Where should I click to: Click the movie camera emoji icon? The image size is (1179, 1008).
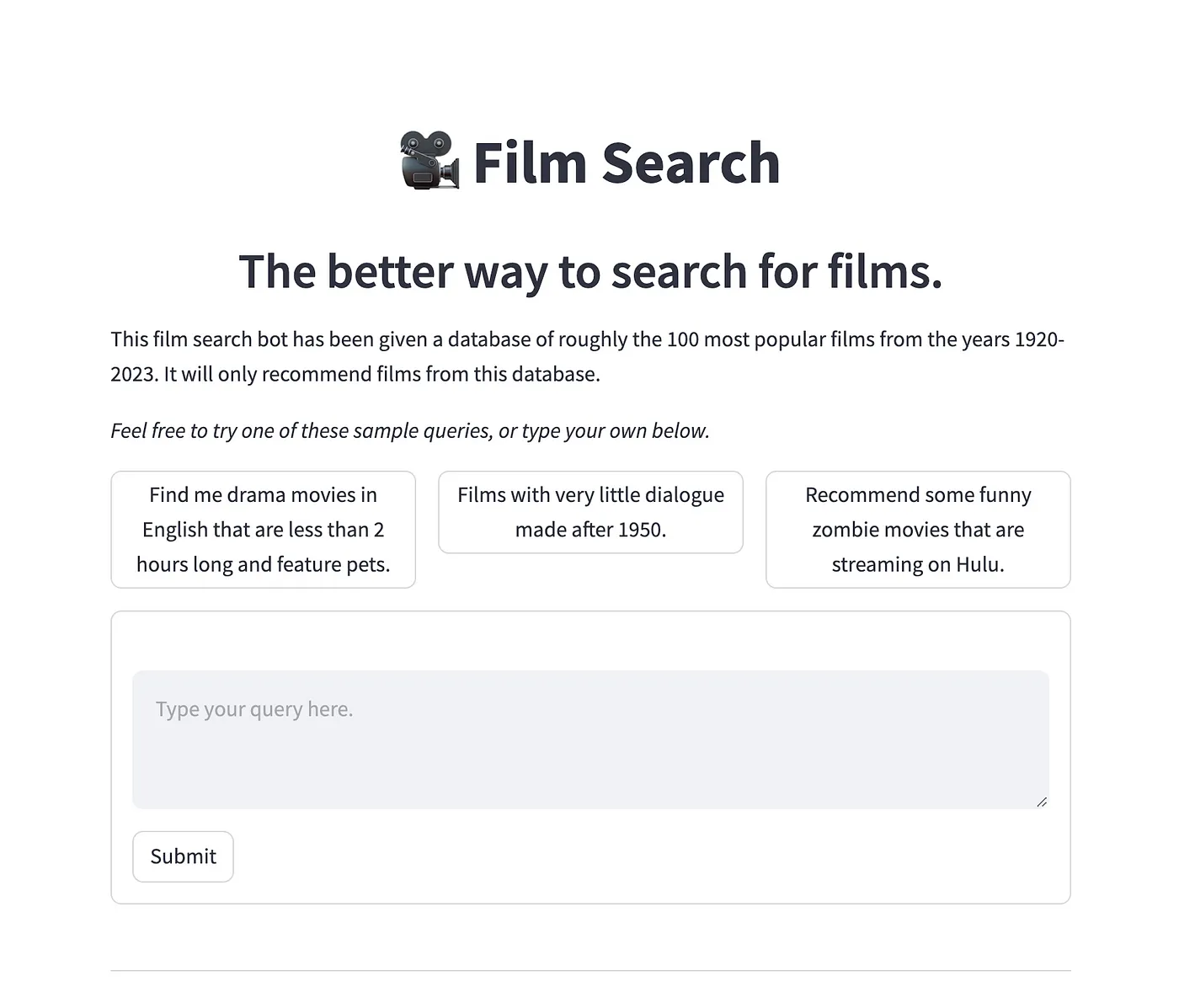(x=429, y=161)
